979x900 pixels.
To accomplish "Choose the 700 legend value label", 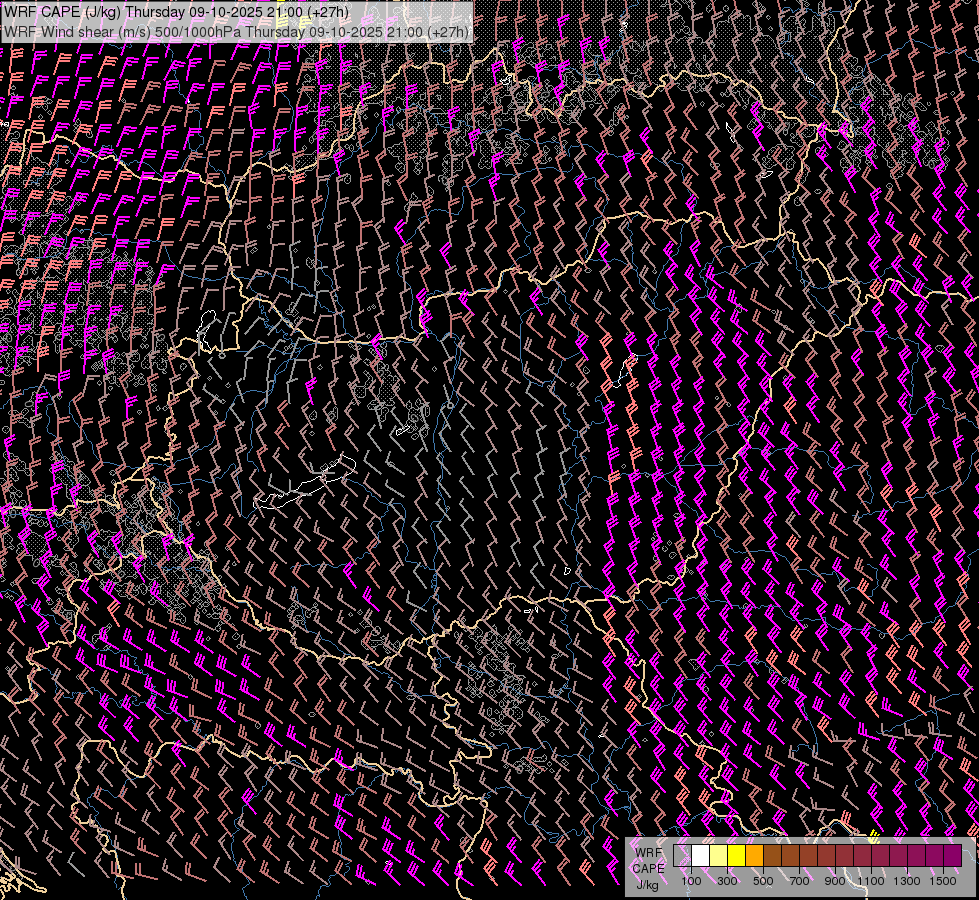I will click(x=799, y=881).
